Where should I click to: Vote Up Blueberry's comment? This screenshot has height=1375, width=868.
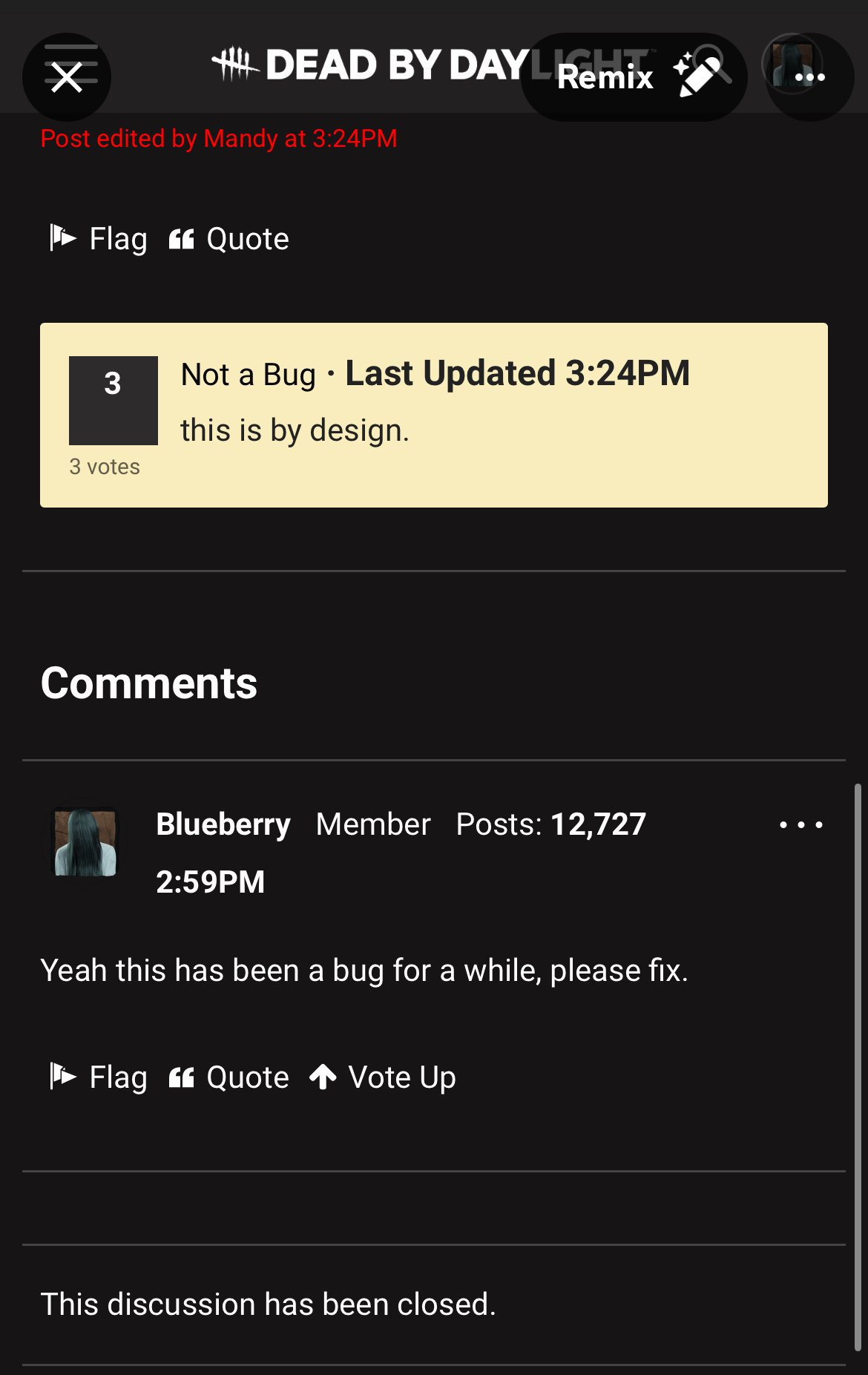click(x=382, y=1077)
